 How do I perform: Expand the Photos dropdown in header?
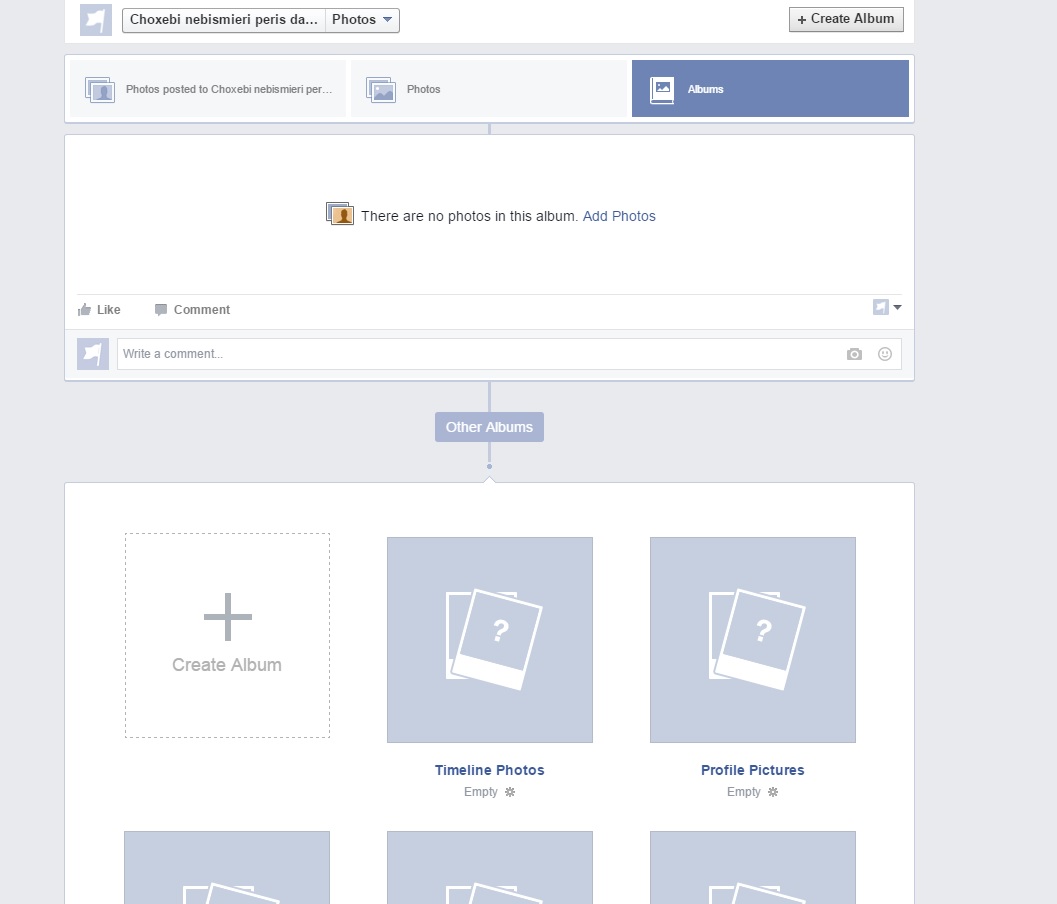pyautogui.click(x=362, y=20)
